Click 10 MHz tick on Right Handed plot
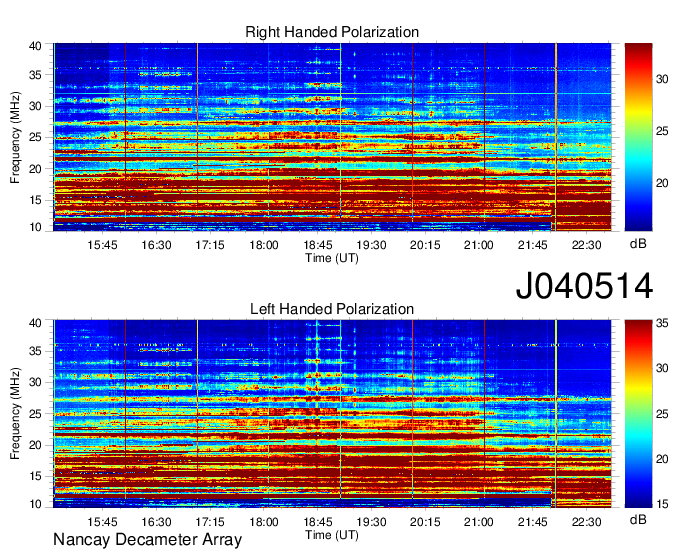Screen dimensions: 680x552 pyautogui.click(x=35, y=227)
